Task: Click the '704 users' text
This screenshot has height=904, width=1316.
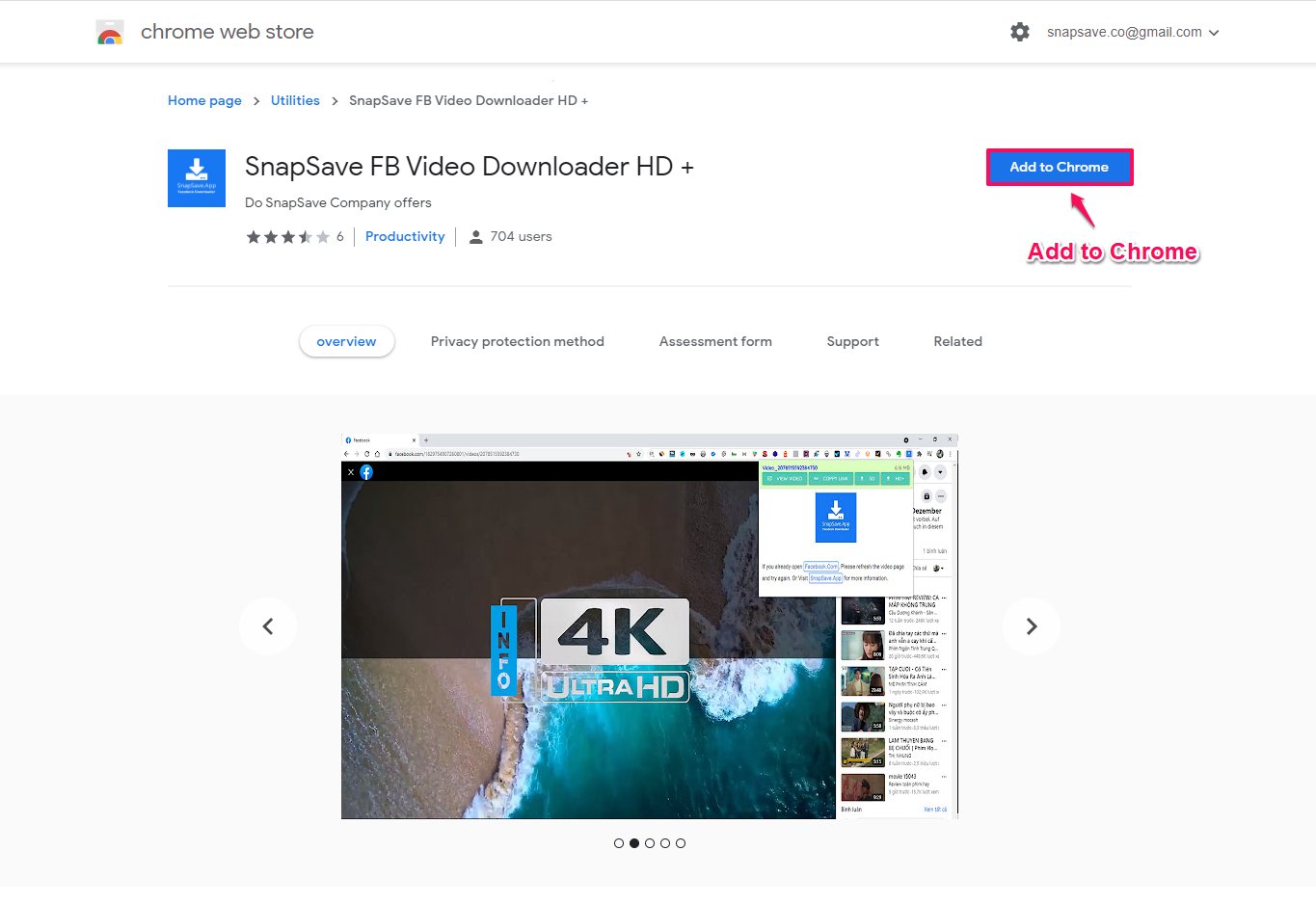Action: coord(521,236)
